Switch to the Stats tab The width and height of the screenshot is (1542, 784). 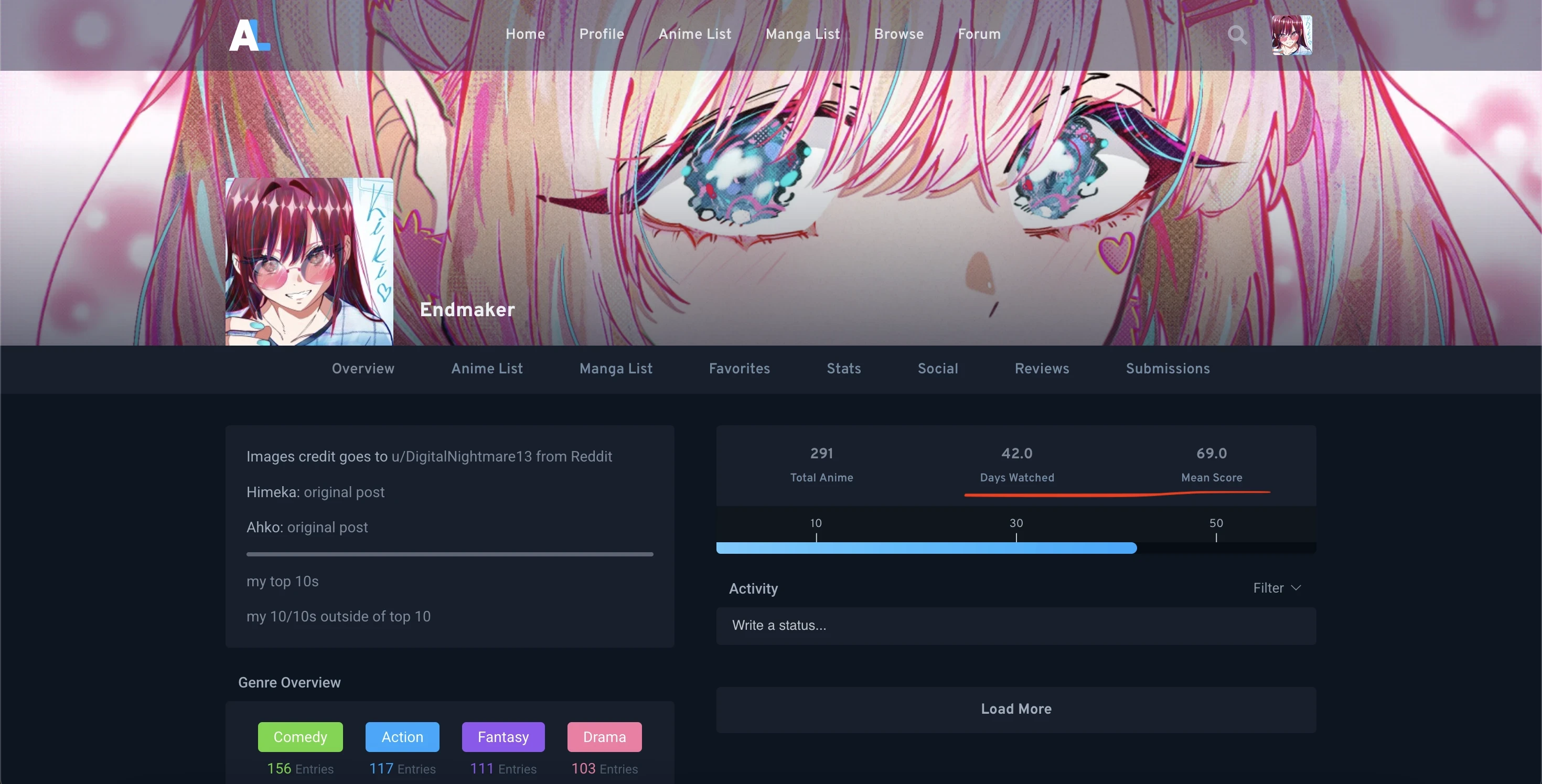pos(843,369)
